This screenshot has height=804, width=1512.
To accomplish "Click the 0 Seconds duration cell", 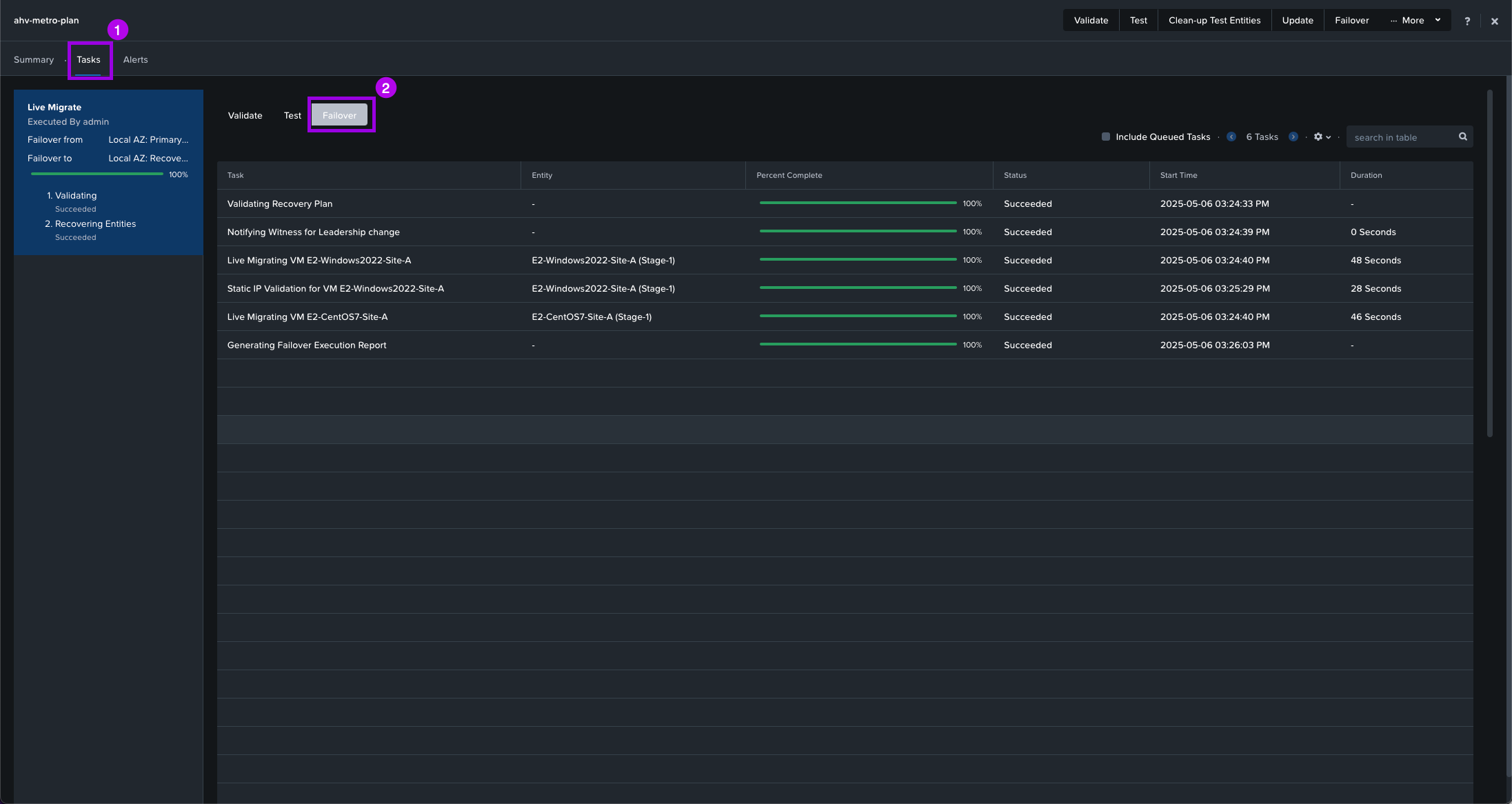I will [x=1373, y=232].
